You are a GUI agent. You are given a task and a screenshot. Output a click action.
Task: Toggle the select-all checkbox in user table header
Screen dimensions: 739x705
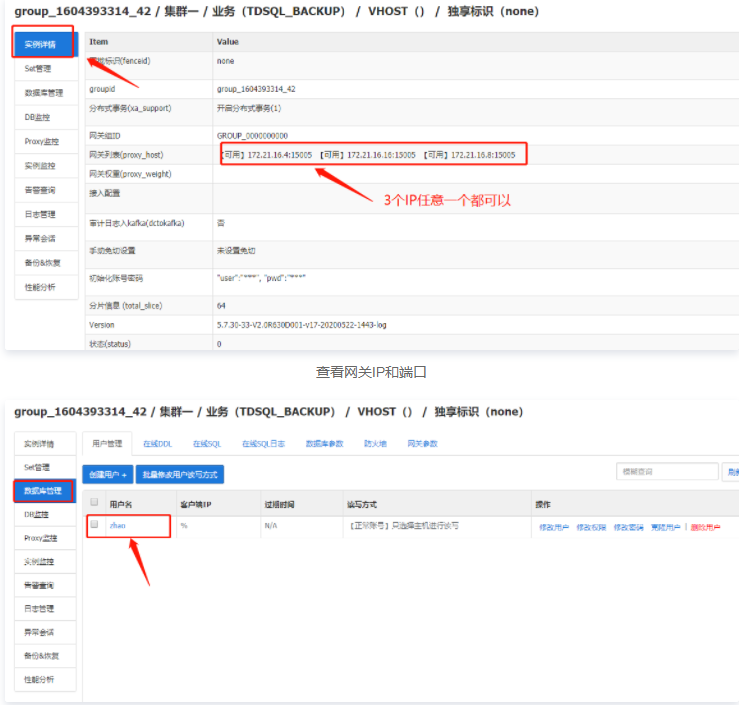(95, 504)
